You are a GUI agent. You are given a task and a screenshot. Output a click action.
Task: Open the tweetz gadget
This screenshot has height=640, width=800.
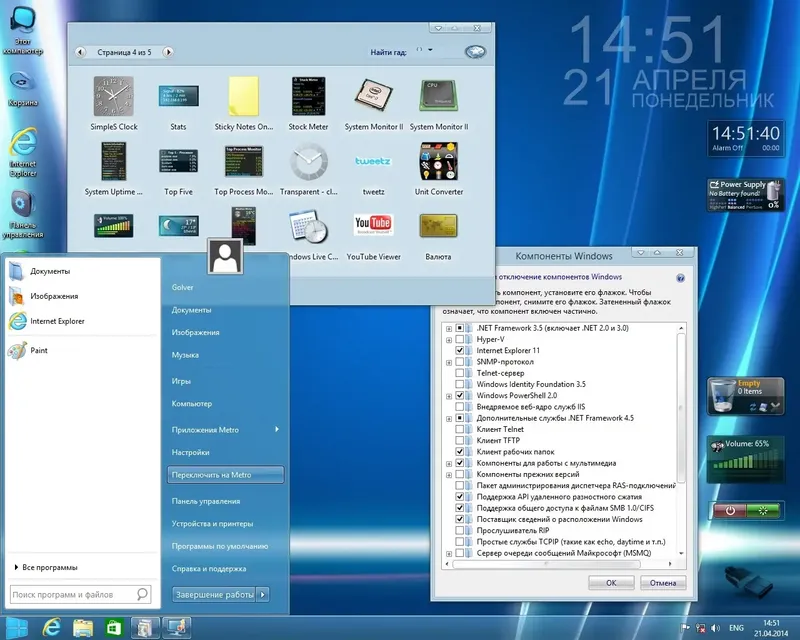(x=373, y=163)
